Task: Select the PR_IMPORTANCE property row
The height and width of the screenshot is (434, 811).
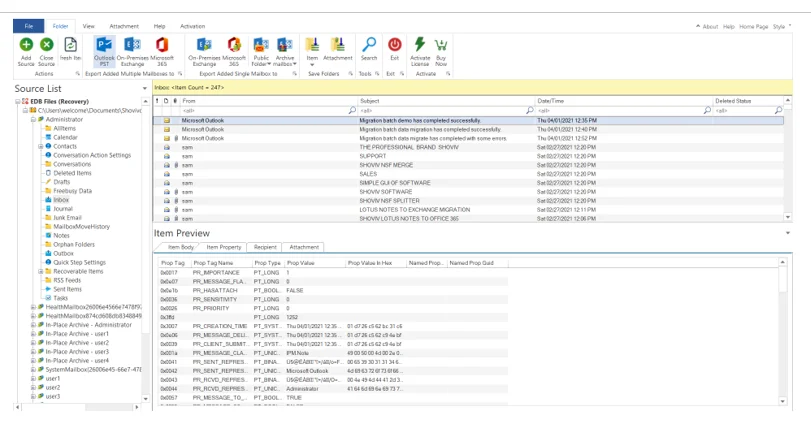Action: (x=333, y=273)
